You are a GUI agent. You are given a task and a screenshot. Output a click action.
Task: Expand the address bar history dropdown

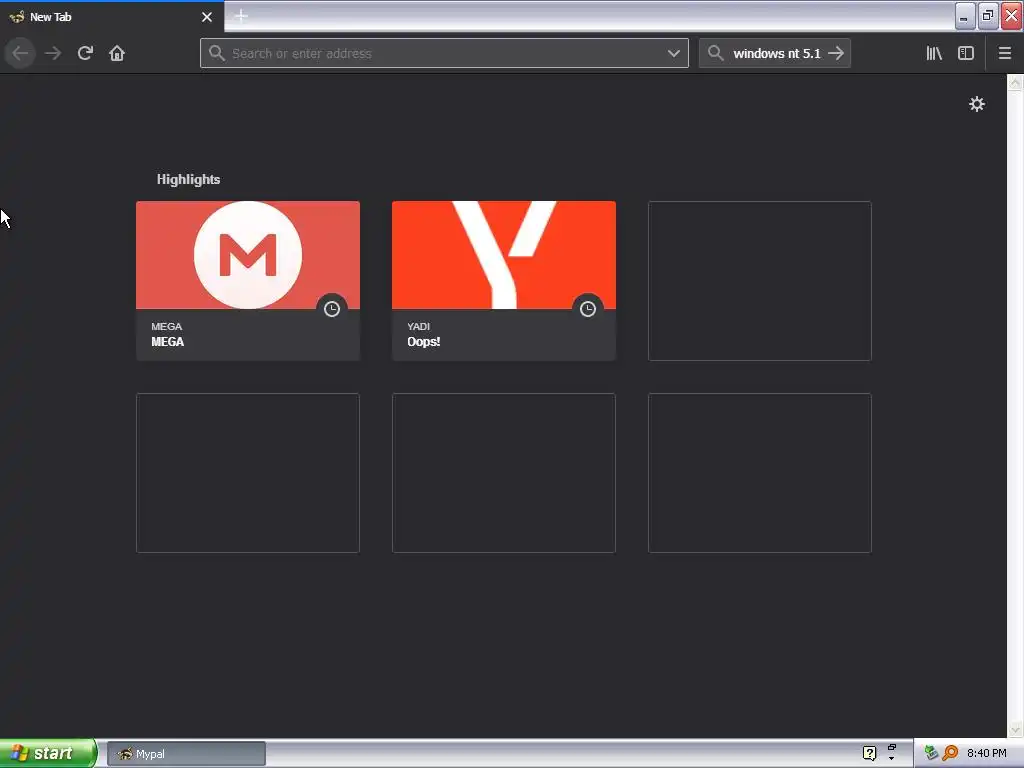(x=674, y=54)
